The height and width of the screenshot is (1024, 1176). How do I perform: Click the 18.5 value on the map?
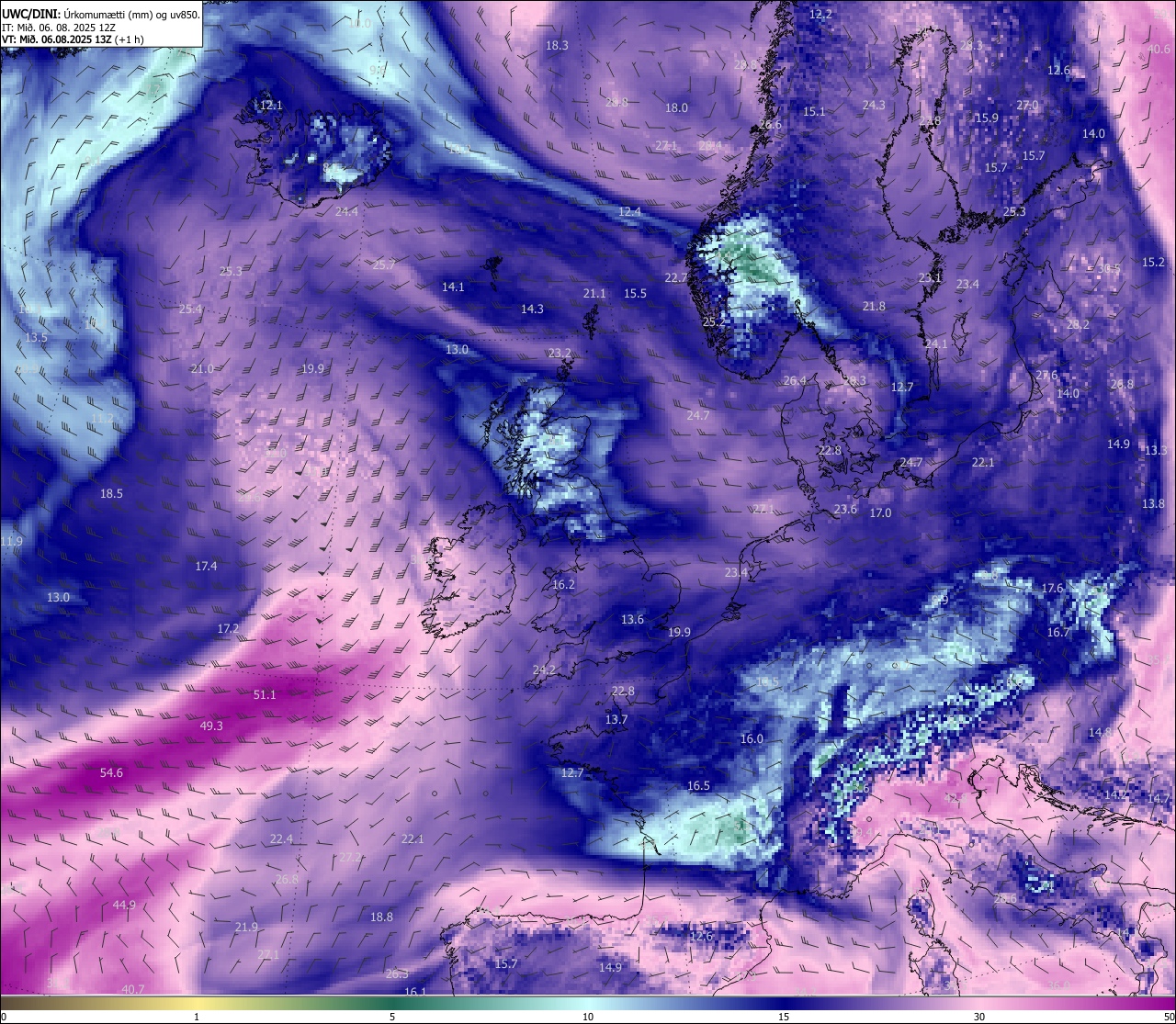point(111,493)
